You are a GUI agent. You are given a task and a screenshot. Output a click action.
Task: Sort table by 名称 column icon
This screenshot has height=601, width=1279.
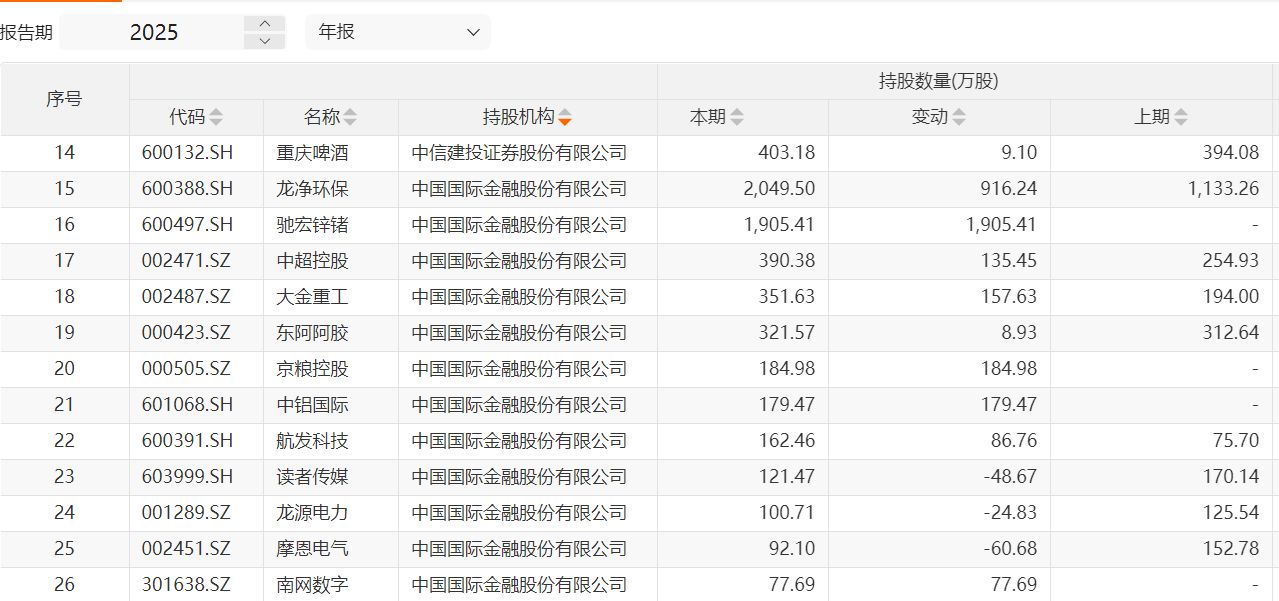[x=350, y=117]
